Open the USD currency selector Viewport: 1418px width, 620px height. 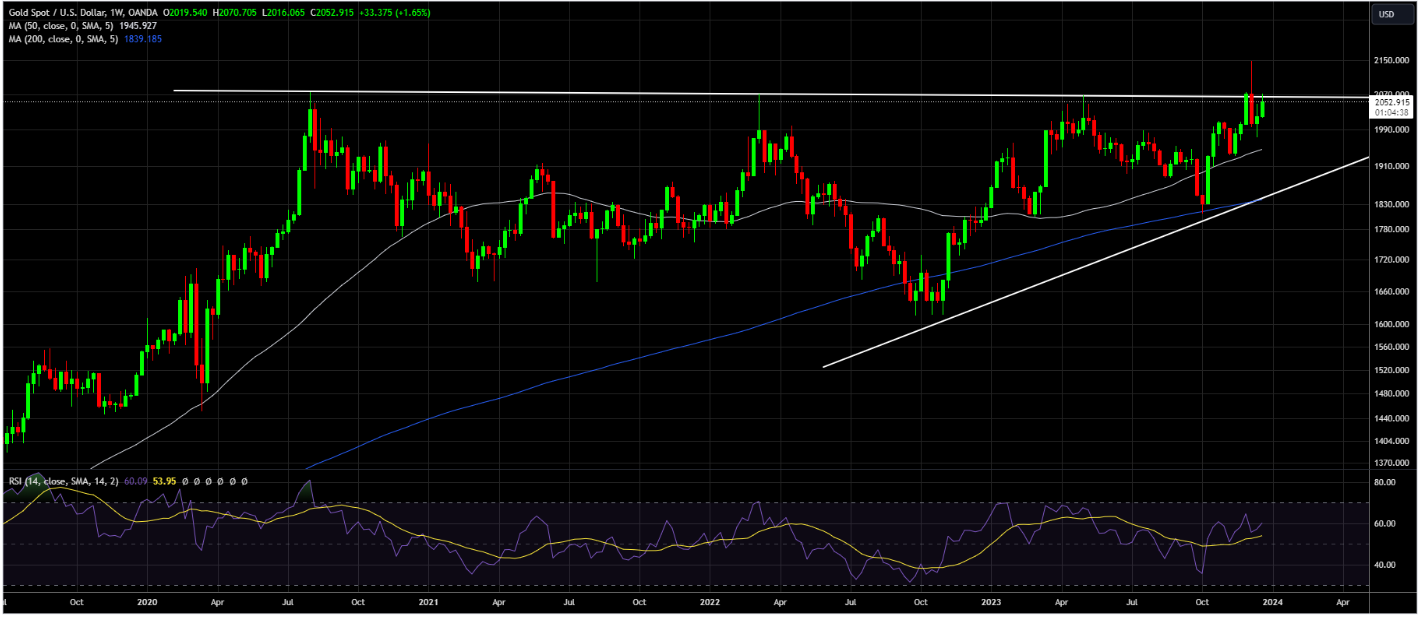[1387, 14]
